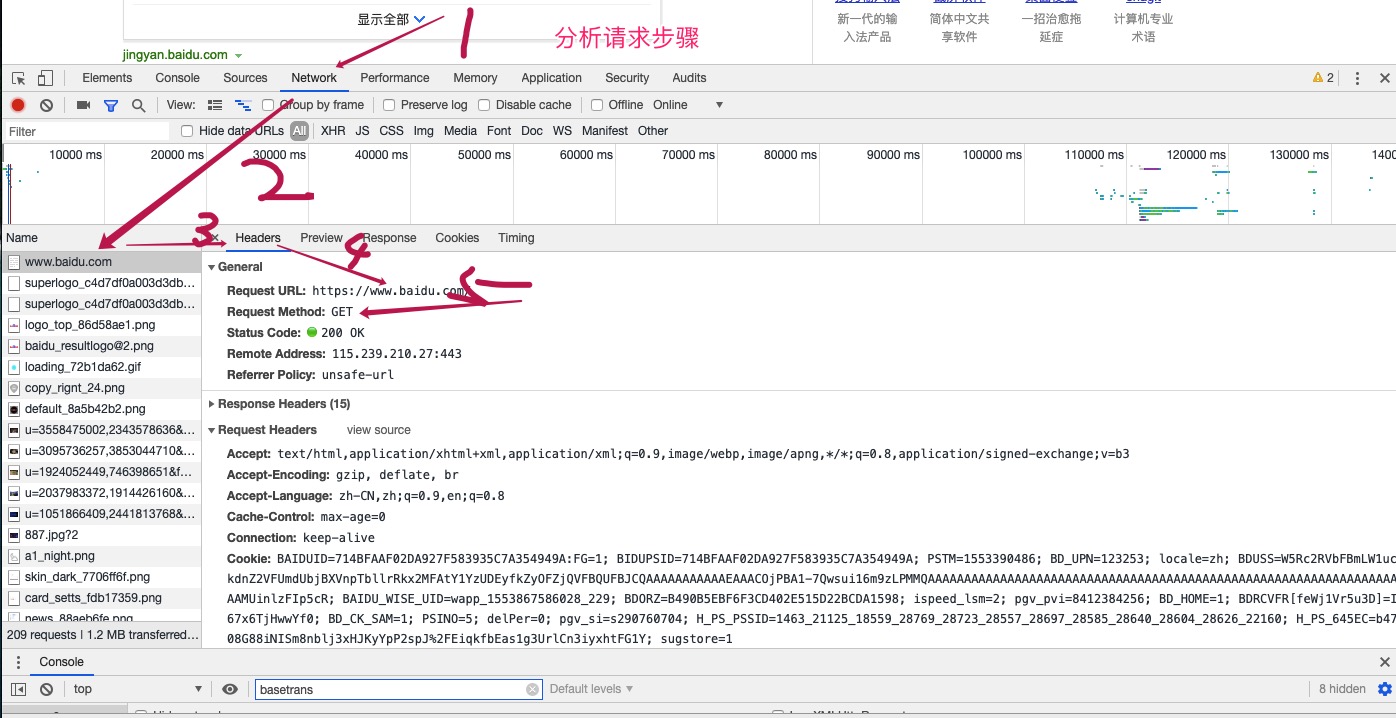Viewport: 1396px width, 718px height.
Task: Click the 120000 ms timeline marker
Action: click(x=1195, y=155)
